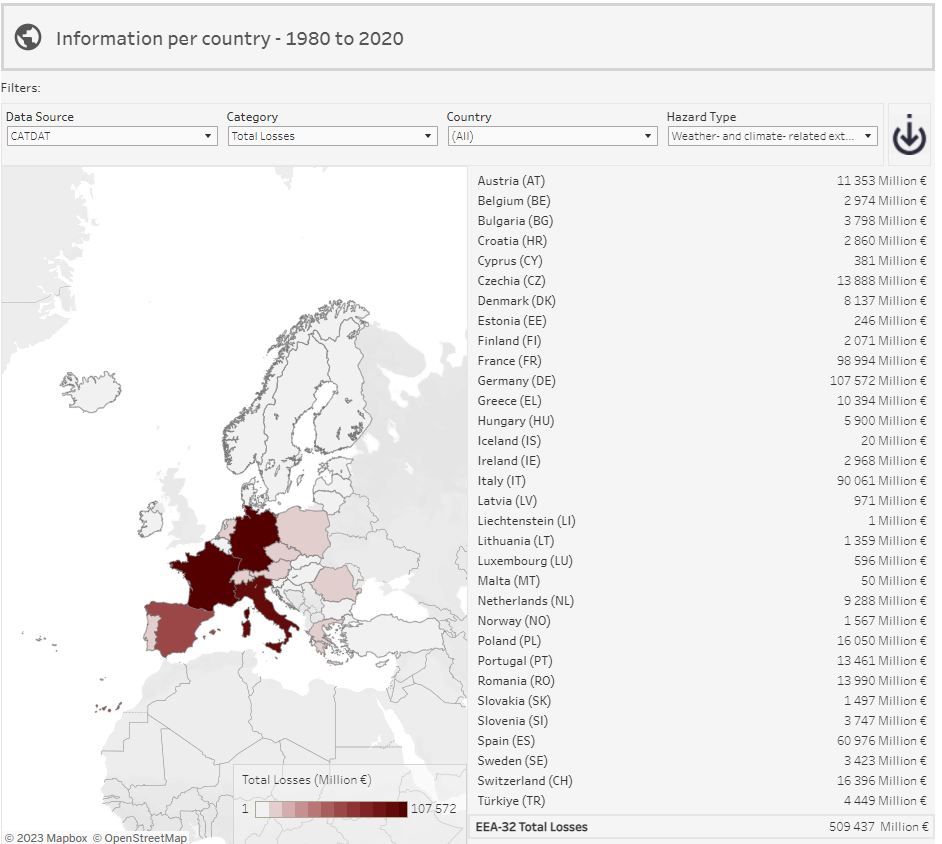This screenshot has height=844, width=942.
Task: Open the Data Source dropdown showing CATDAT
Action: (x=112, y=136)
